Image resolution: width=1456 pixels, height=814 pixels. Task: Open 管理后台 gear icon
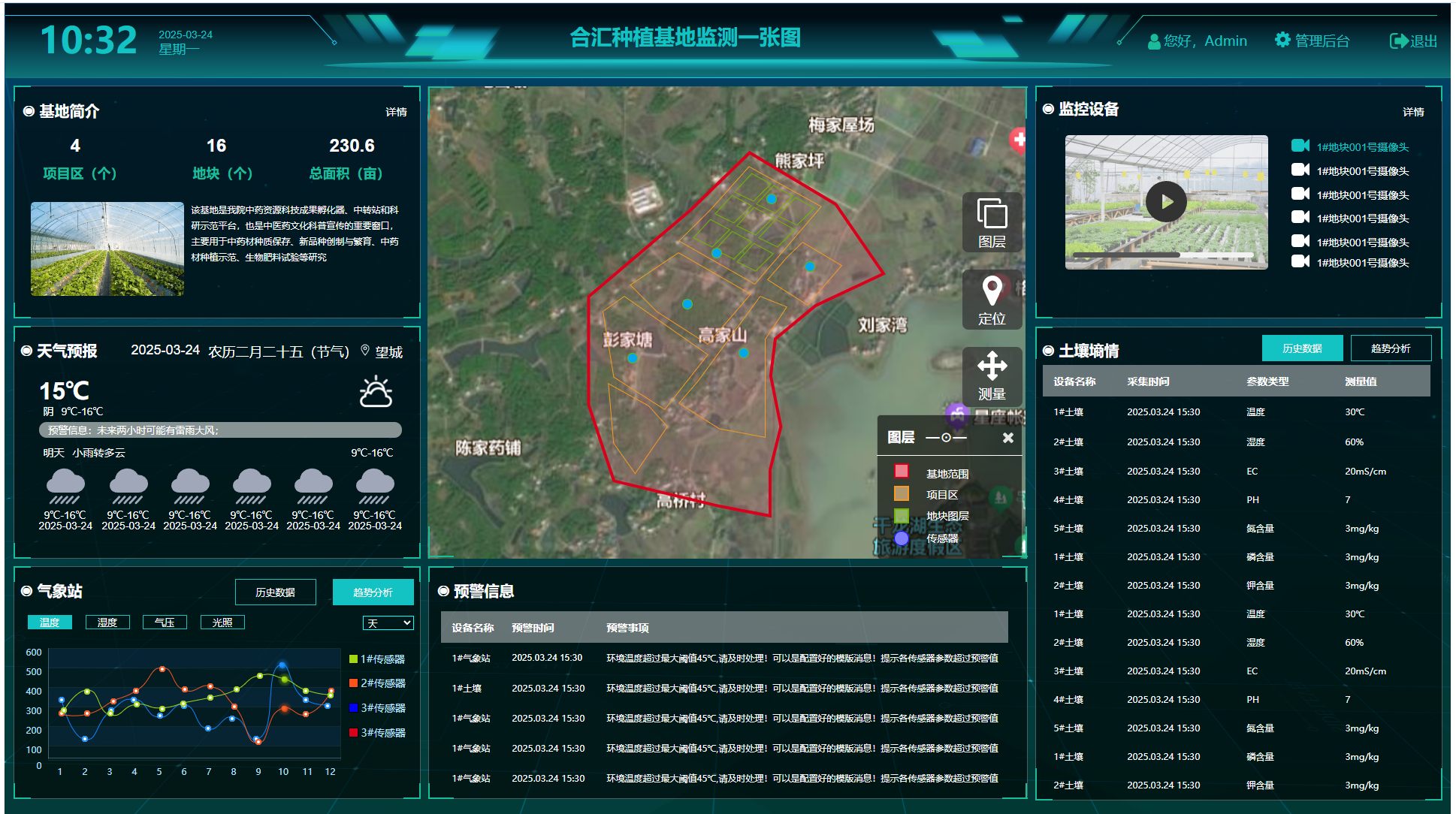(1282, 40)
